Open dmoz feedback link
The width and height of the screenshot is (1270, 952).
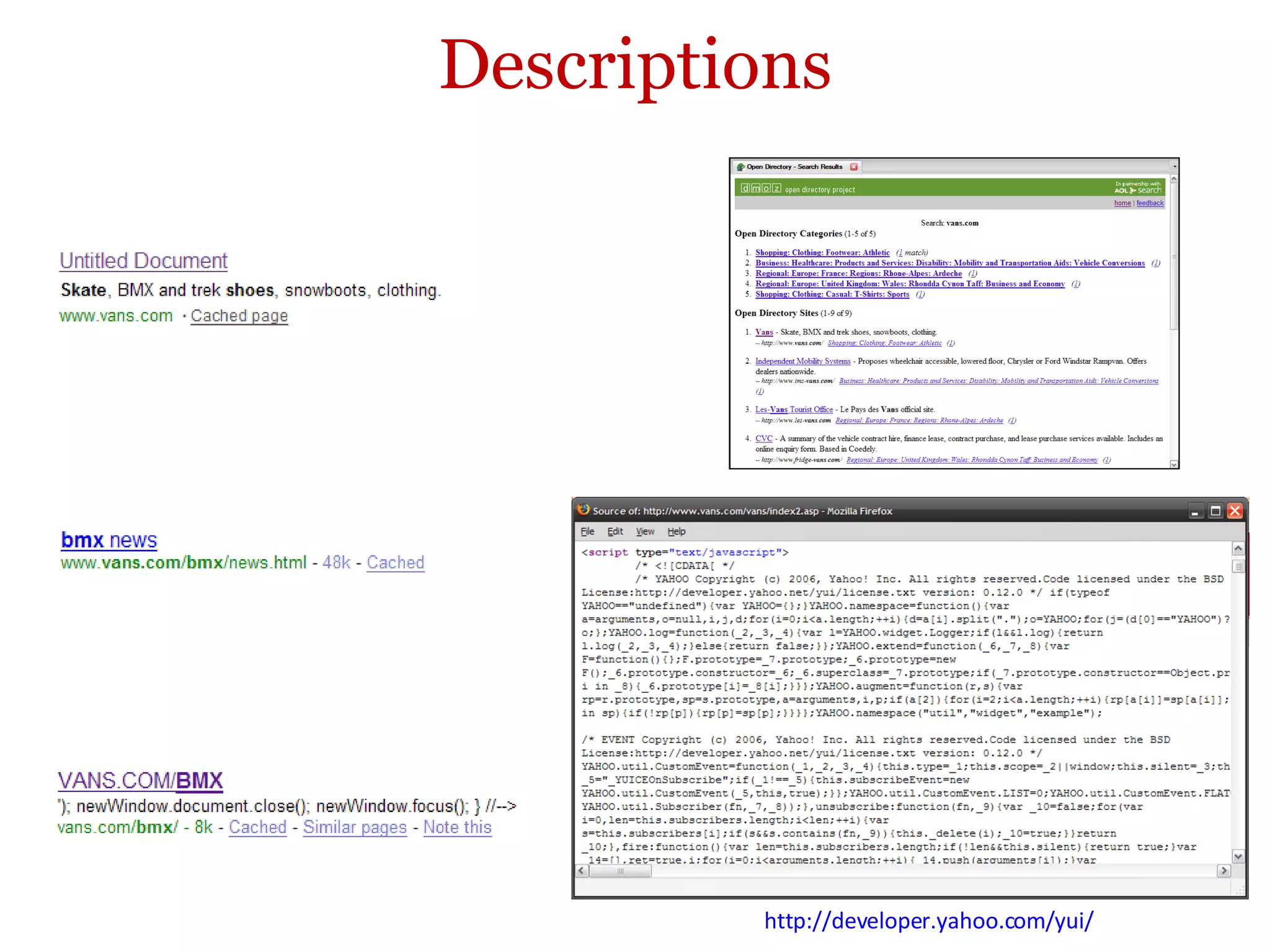click(x=1150, y=203)
